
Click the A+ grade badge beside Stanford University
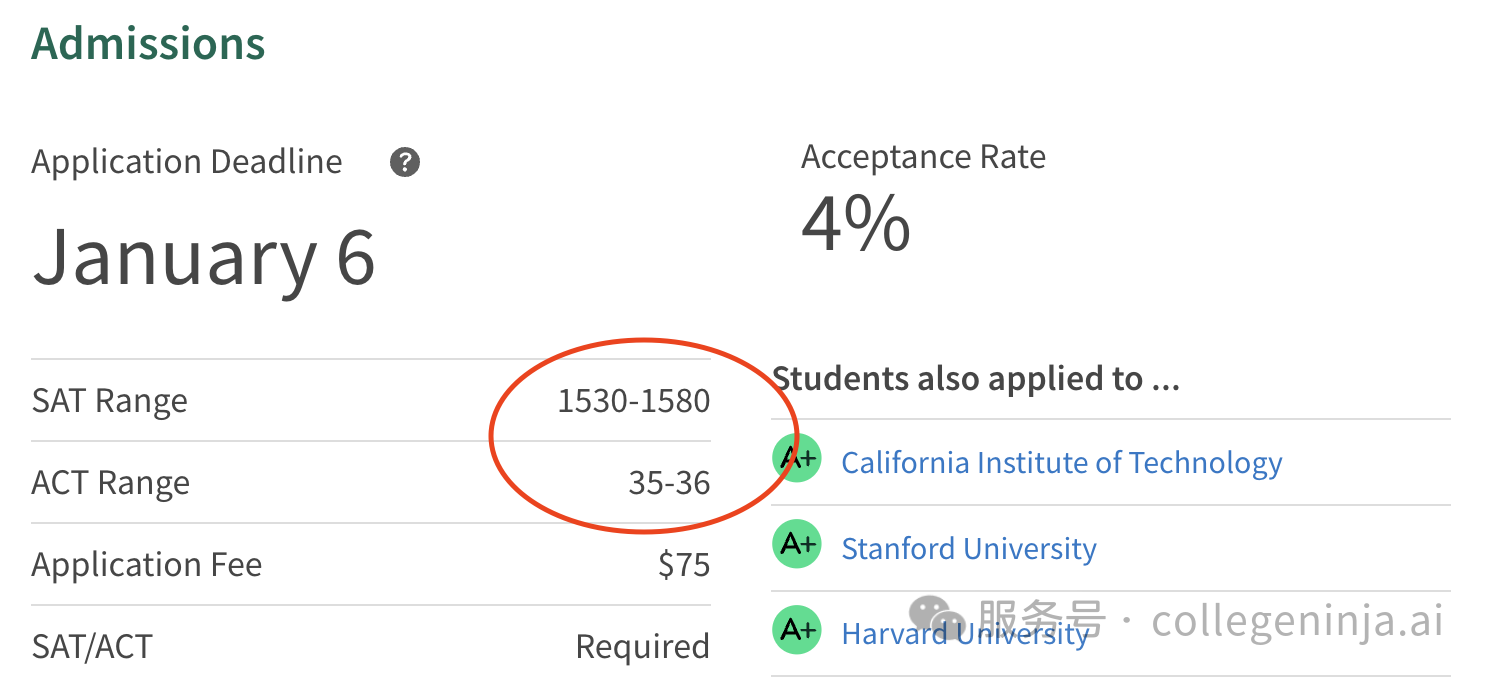pyautogui.click(x=797, y=545)
